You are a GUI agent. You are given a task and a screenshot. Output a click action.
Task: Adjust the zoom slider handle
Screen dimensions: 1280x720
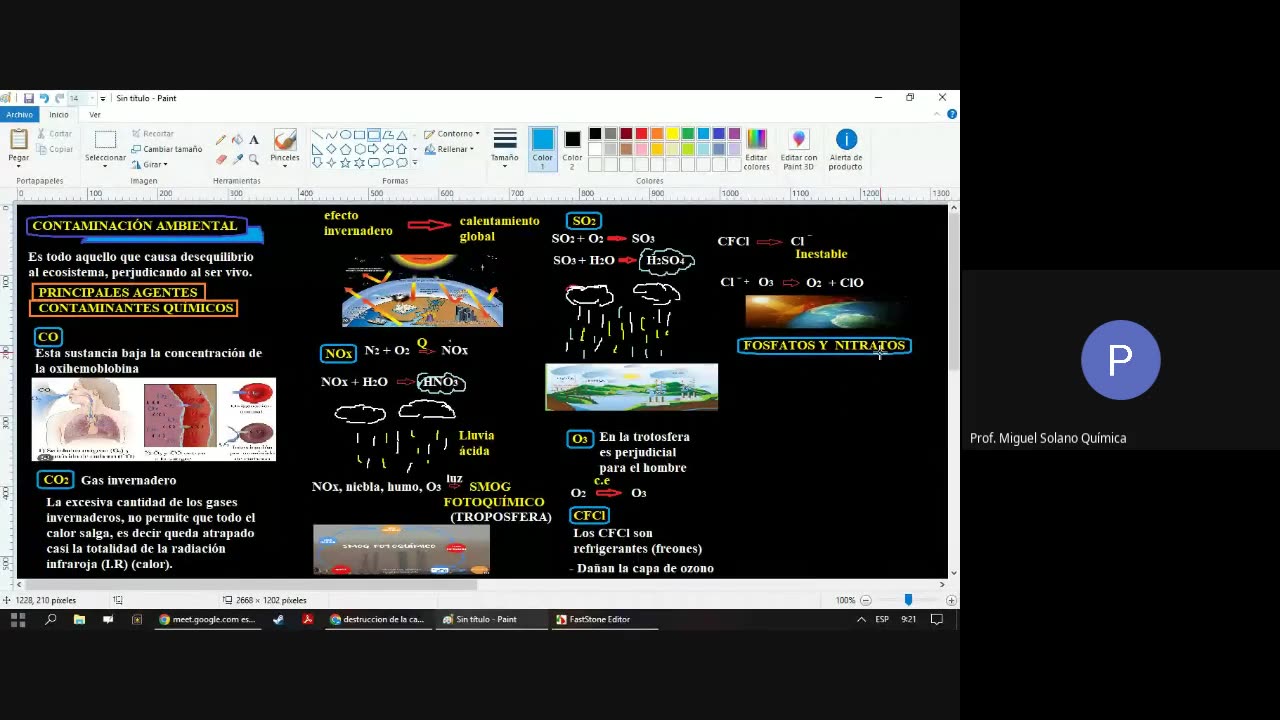(908, 600)
